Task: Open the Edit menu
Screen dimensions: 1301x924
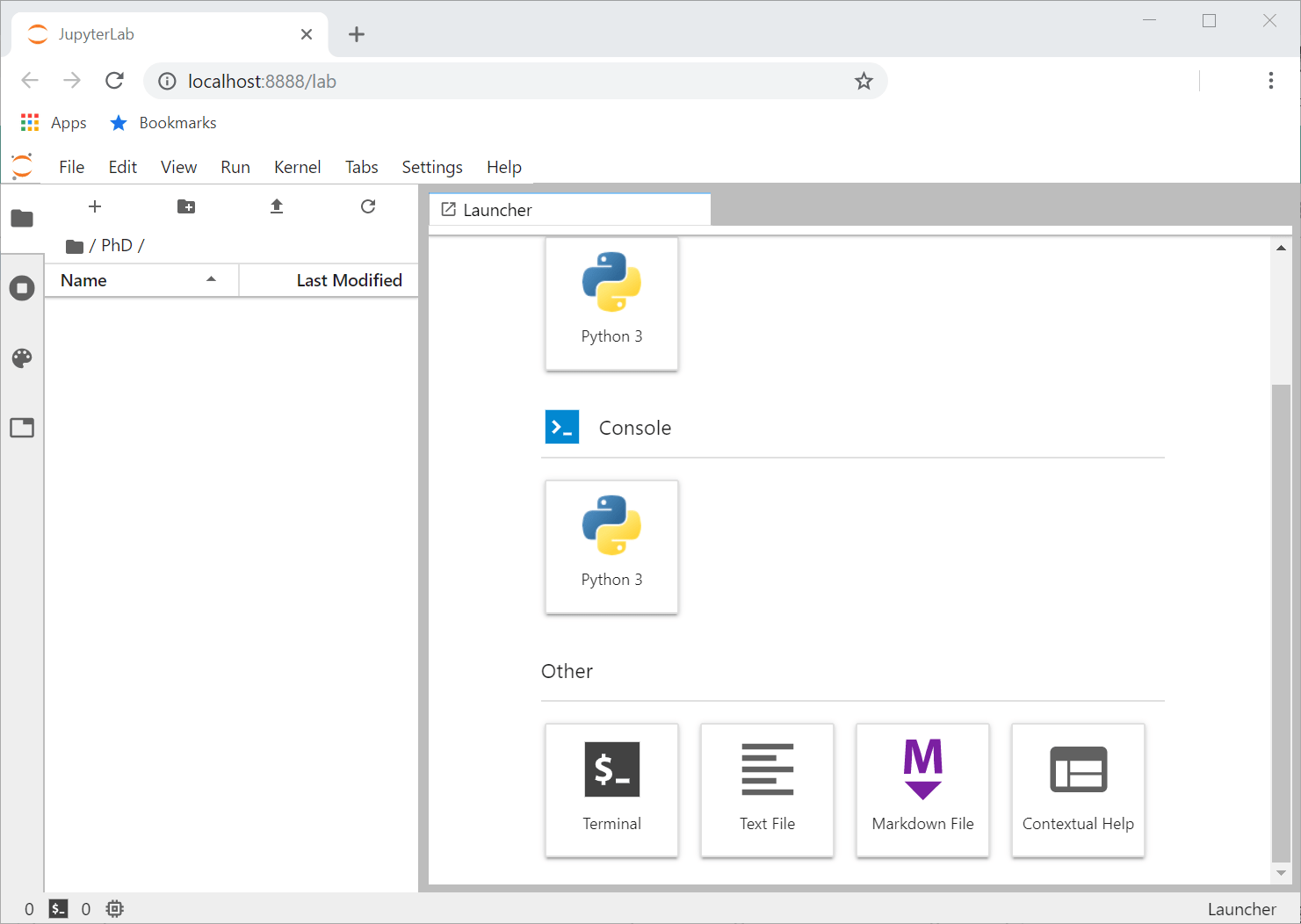Action: (x=122, y=167)
